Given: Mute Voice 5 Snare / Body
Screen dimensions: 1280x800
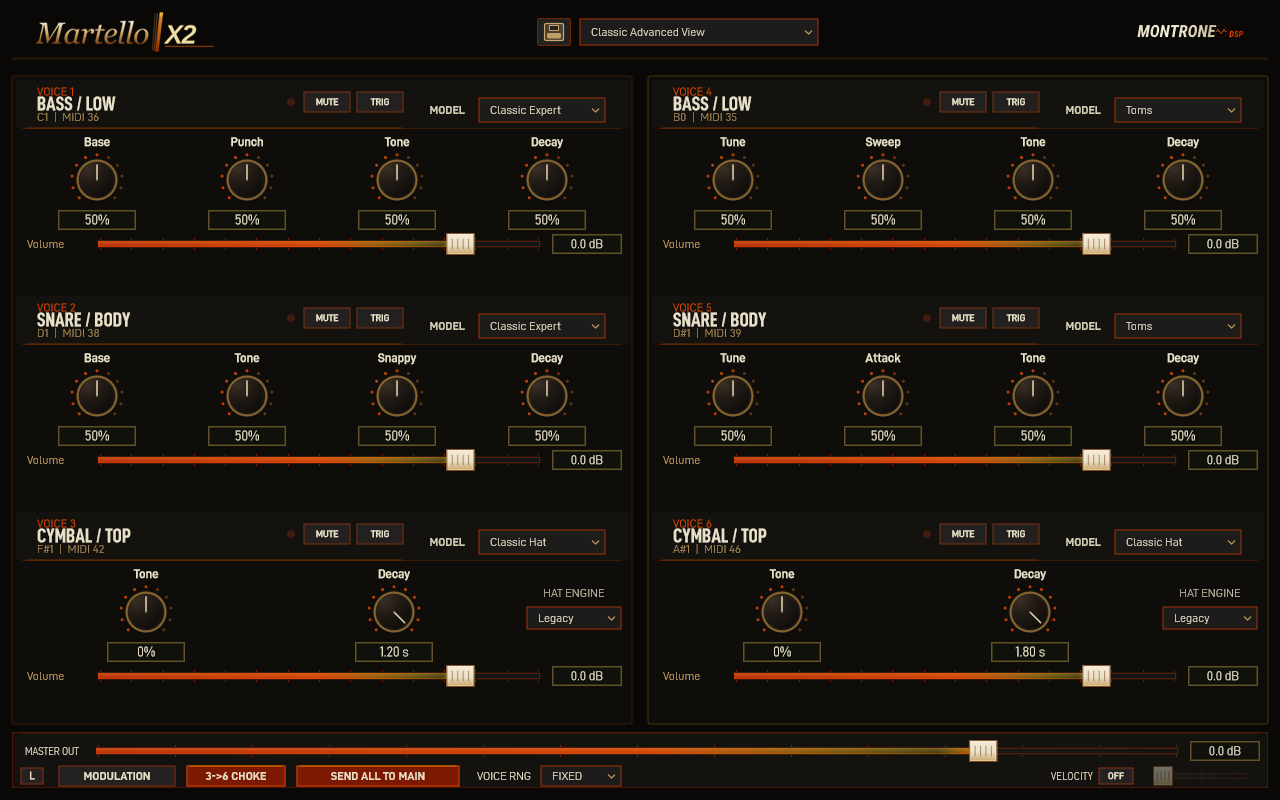Looking at the screenshot, I should (963, 318).
